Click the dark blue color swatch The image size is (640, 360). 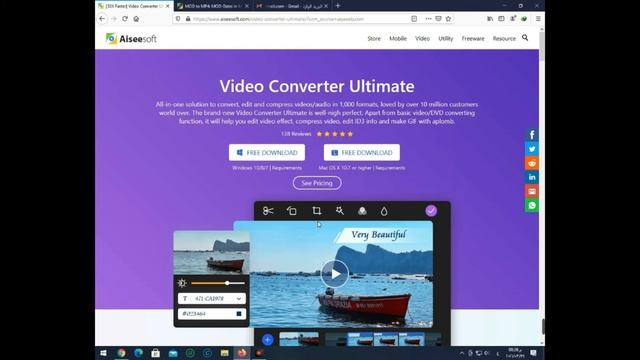(239, 313)
